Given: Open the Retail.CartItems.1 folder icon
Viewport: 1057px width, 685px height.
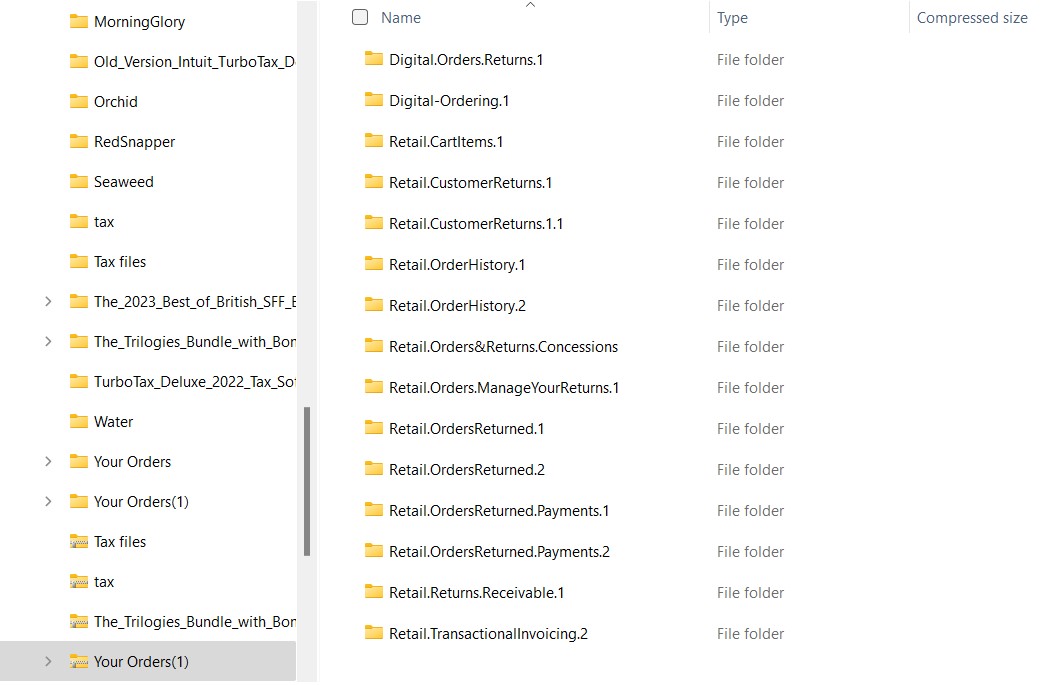Looking at the screenshot, I should (x=372, y=141).
